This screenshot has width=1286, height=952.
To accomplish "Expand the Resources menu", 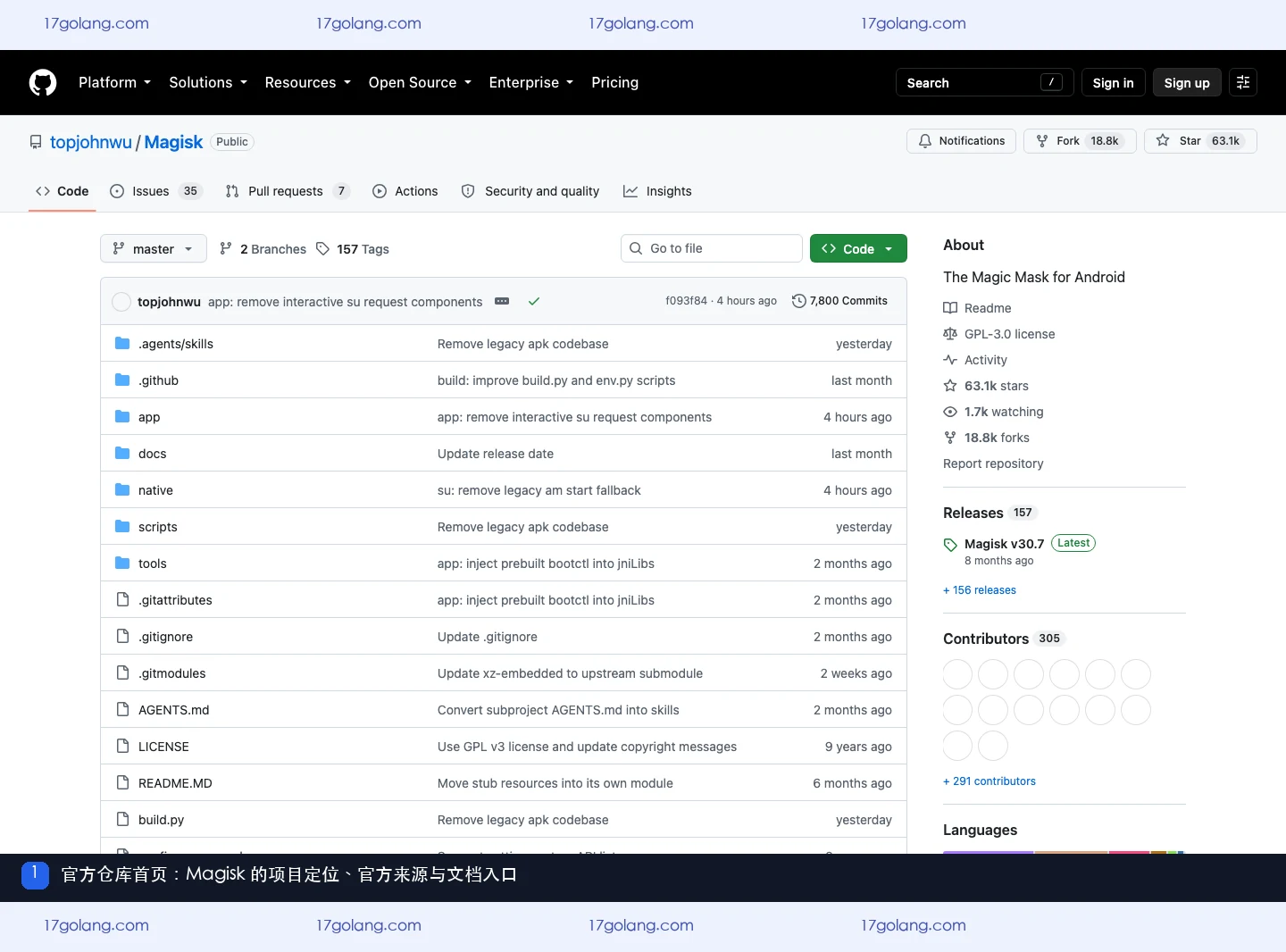I will click(308, 82).
